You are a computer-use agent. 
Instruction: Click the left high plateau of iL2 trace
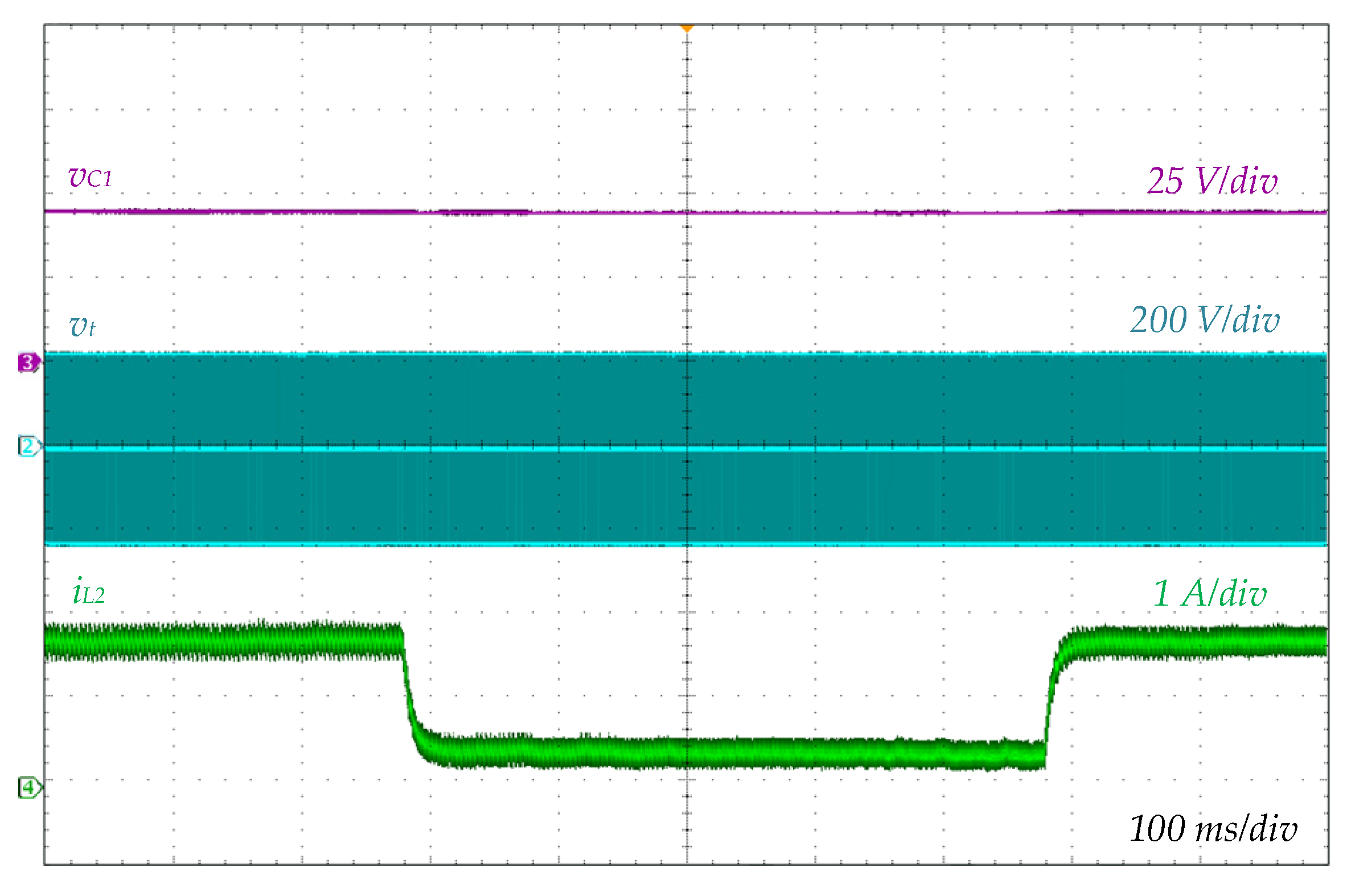(223, 641)
